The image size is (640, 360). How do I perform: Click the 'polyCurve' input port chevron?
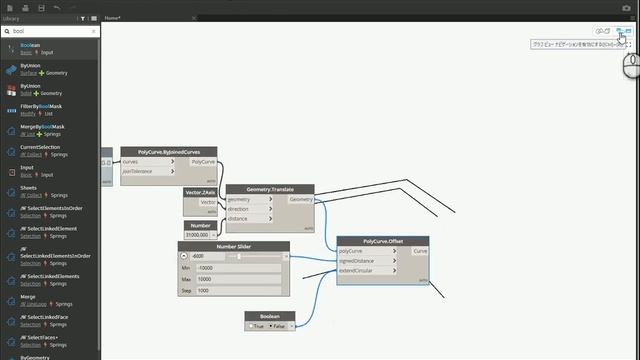[394, 251]
